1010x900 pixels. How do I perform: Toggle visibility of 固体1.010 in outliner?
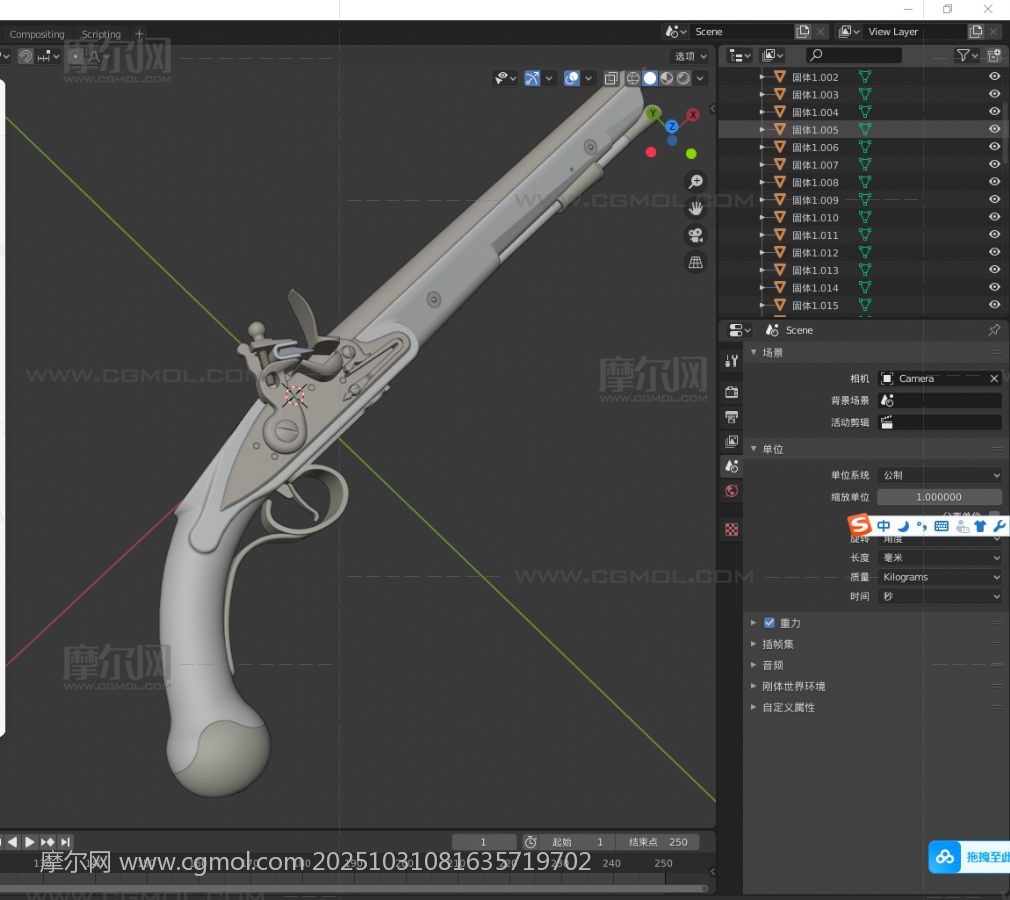click(x=994, y=217)
